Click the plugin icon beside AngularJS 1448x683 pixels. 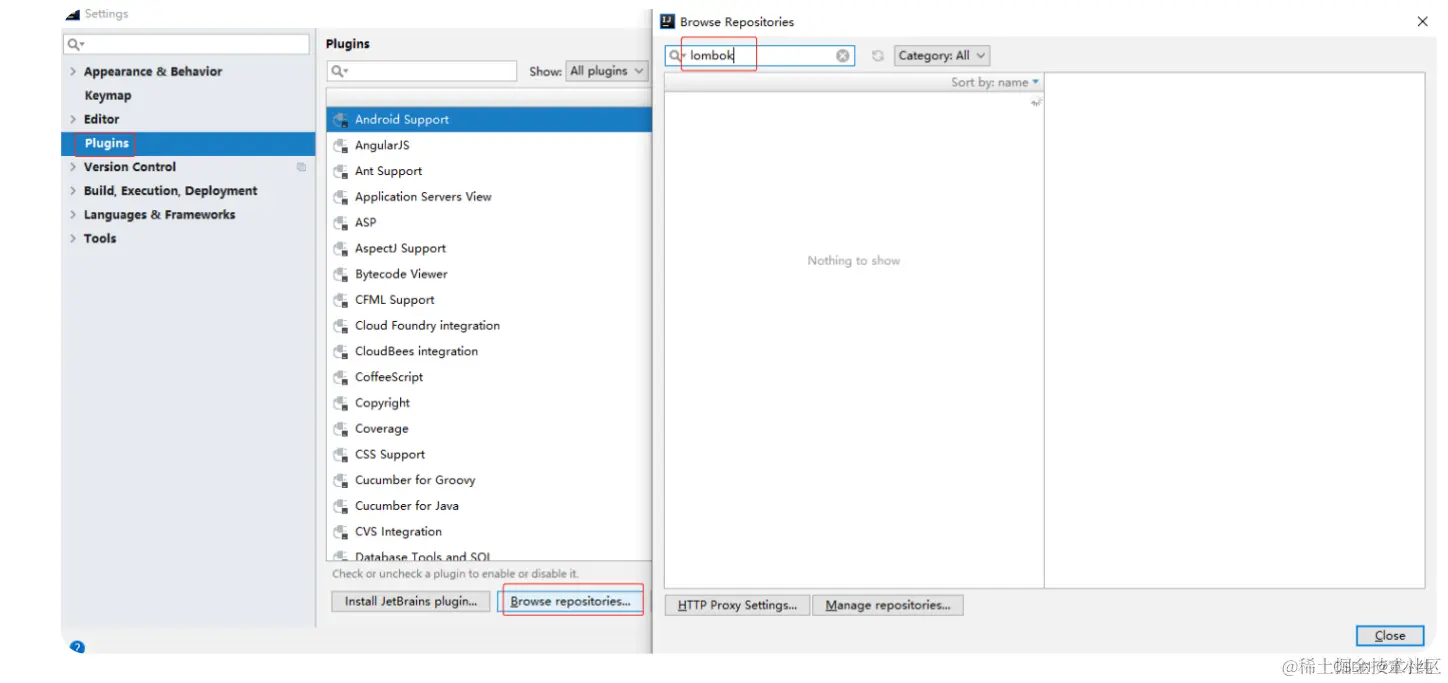[341, 146]
